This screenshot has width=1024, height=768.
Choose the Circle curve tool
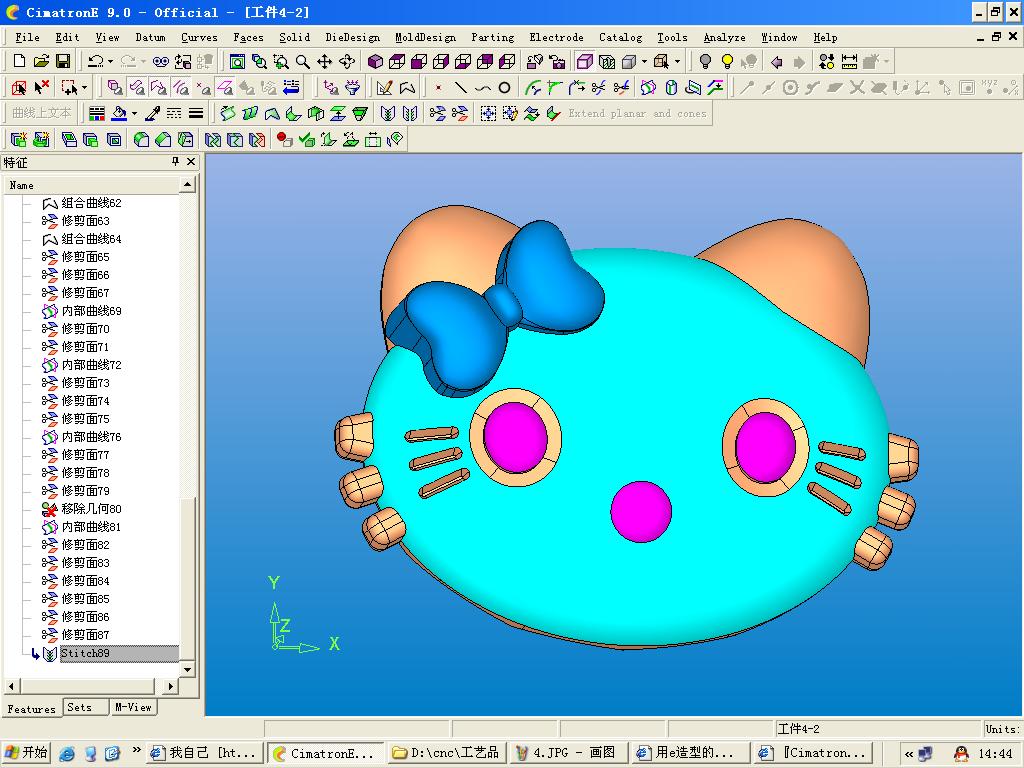click(x=504, y=87)
